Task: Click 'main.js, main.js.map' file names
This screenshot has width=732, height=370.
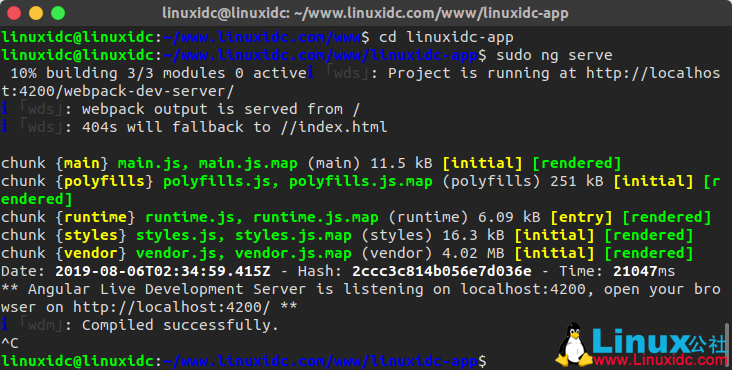Action: coord(208,163)
